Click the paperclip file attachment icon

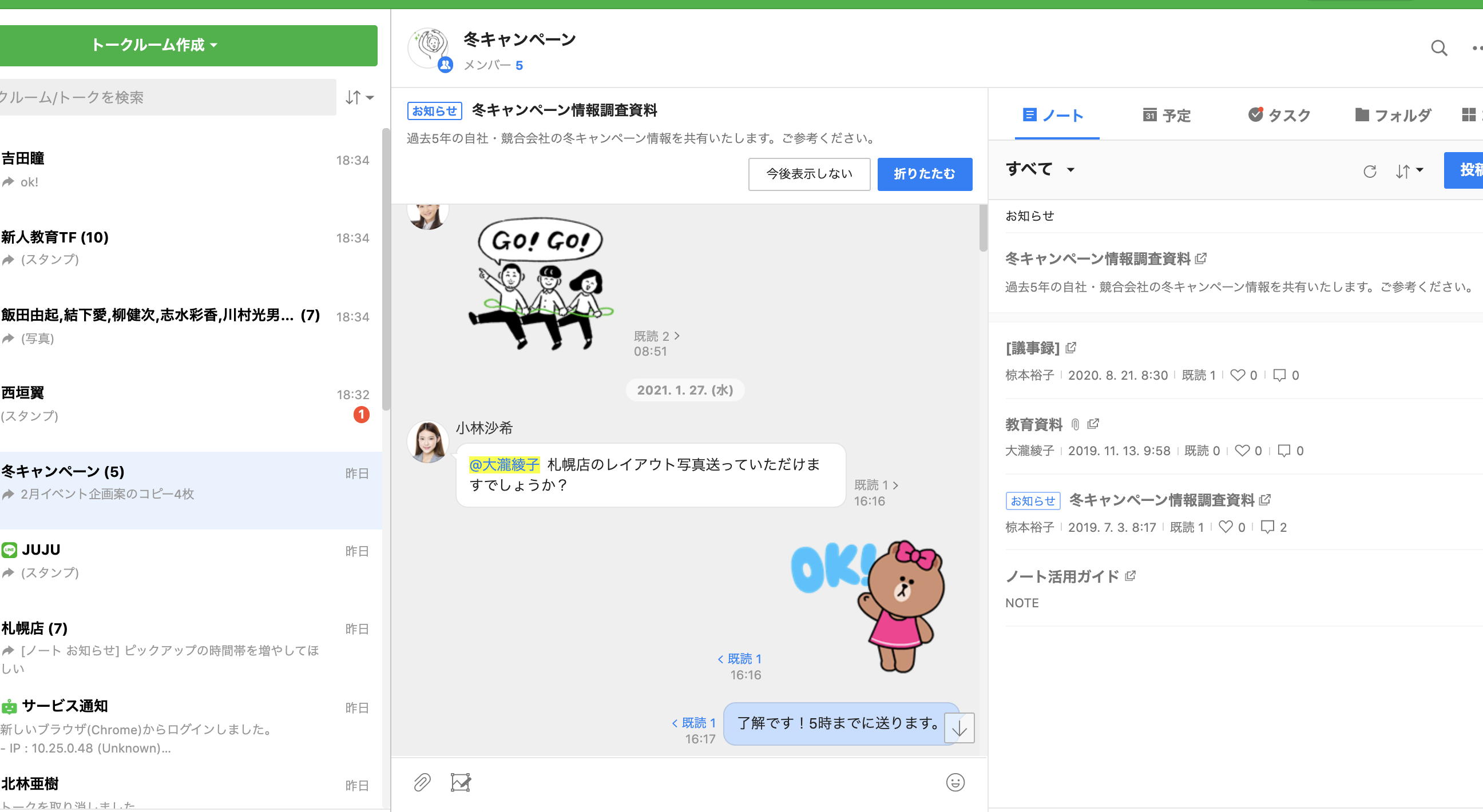click(x=422, y=782)
